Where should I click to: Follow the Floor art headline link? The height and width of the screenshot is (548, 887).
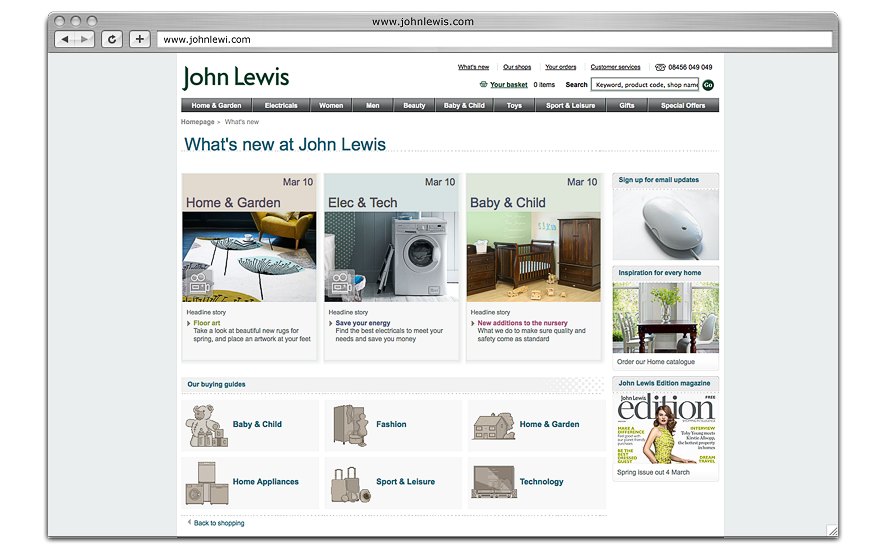pyautogui.click(x=207, y=323)
